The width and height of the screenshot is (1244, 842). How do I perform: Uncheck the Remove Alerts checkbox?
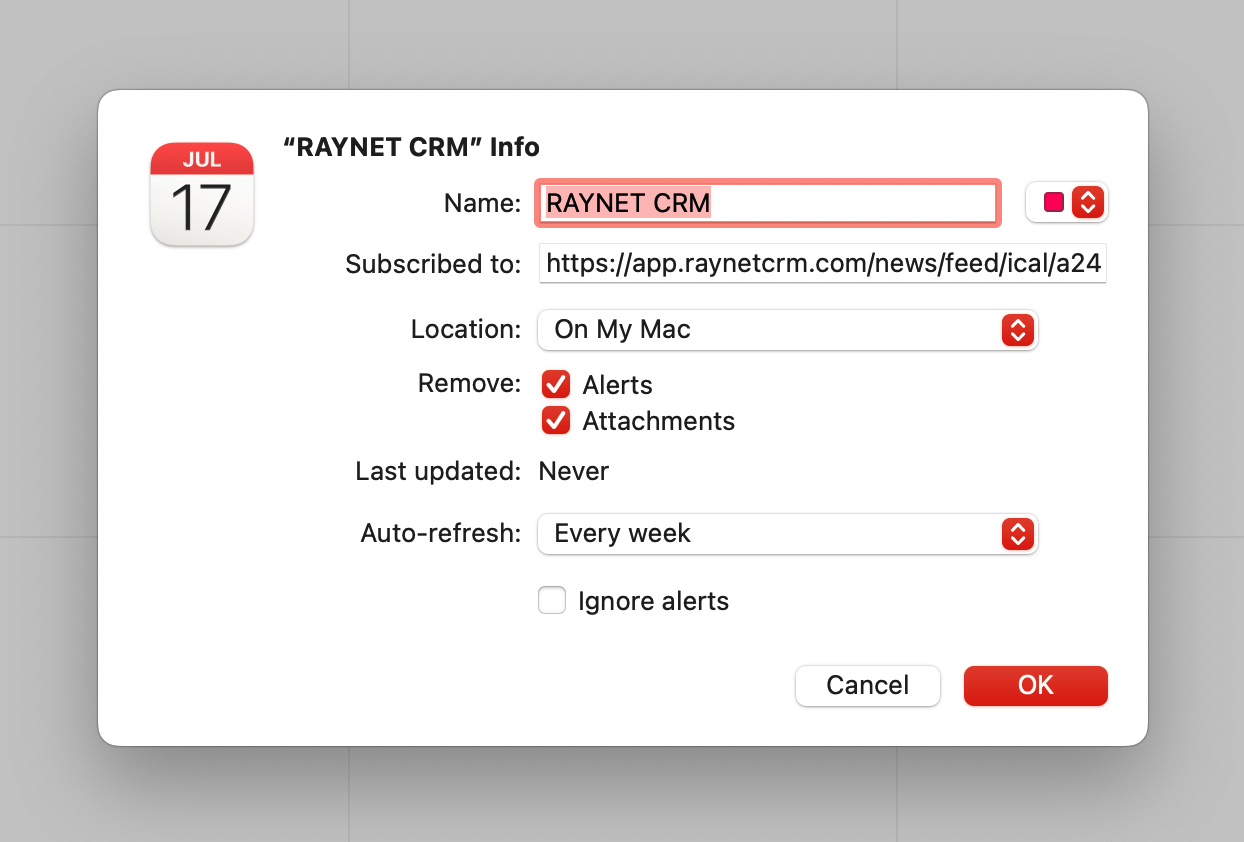pyautogui.click(x=556, y=385)
